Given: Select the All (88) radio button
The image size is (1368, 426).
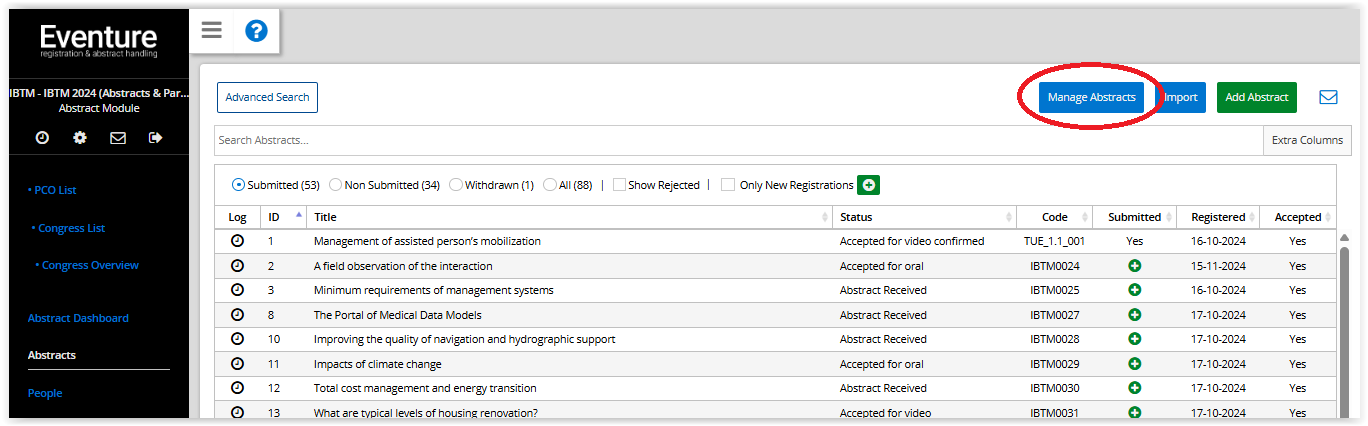Looking at the screenshot, I should (x=550, y=185).
